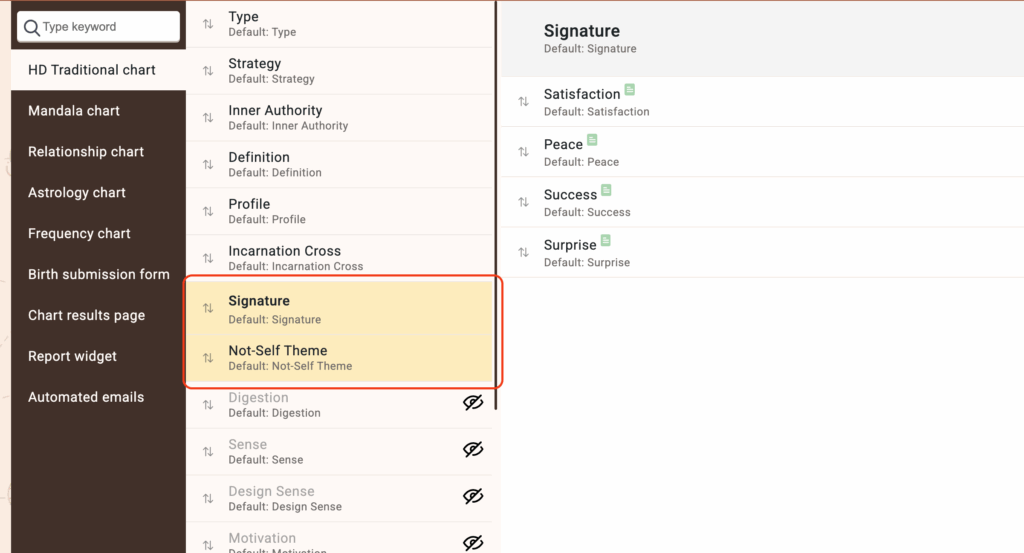Click the reorder arrows beside Type
This screenshot has width=1024, height=553.
[x=208, y=24]
